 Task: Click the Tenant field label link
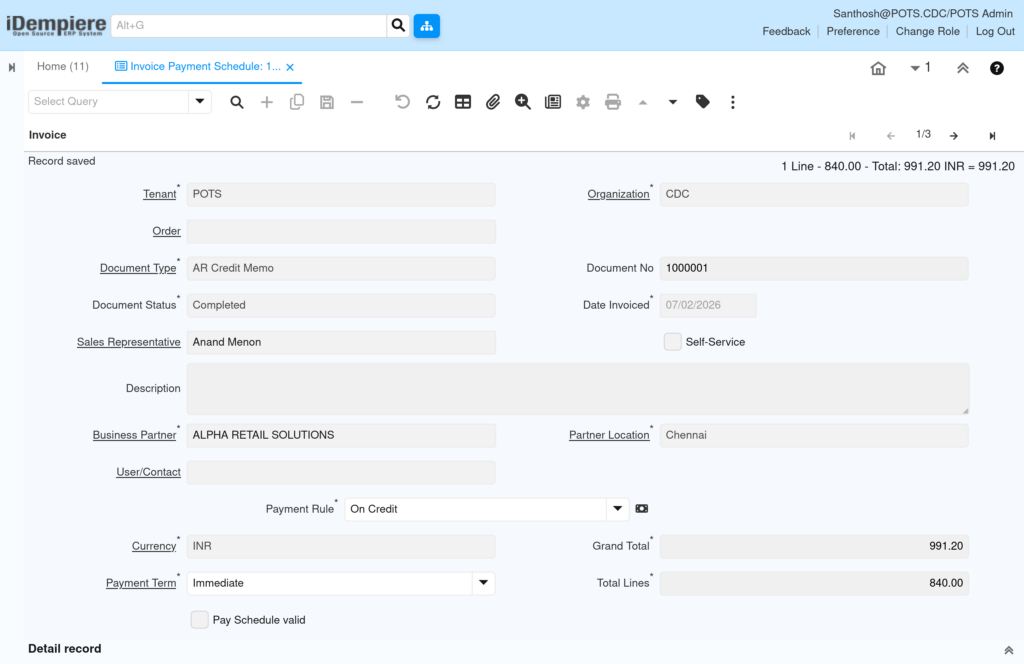(x=159, y=194)
